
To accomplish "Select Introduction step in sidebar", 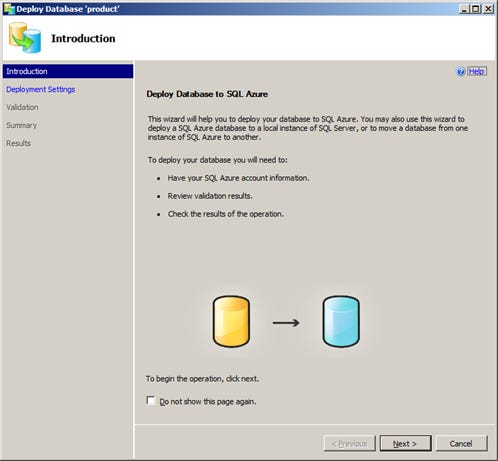I will [68, 71].
